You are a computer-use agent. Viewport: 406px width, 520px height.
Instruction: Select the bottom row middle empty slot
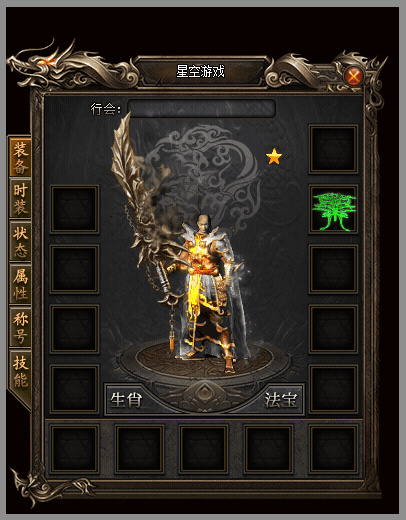coord(203,449)
